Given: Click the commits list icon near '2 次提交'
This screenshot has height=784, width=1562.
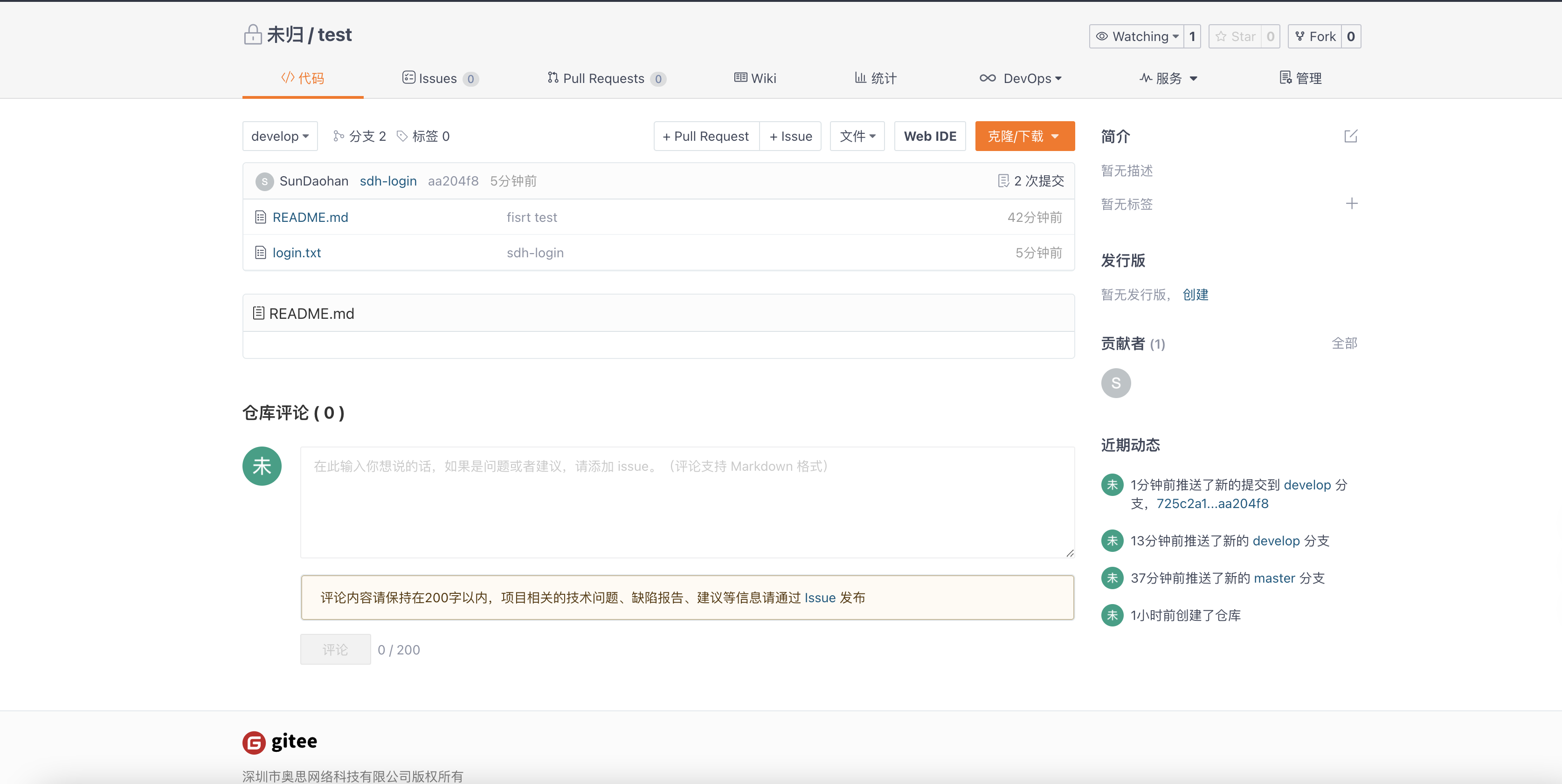Looking at the screenshot, I should tap(1003, 181).
